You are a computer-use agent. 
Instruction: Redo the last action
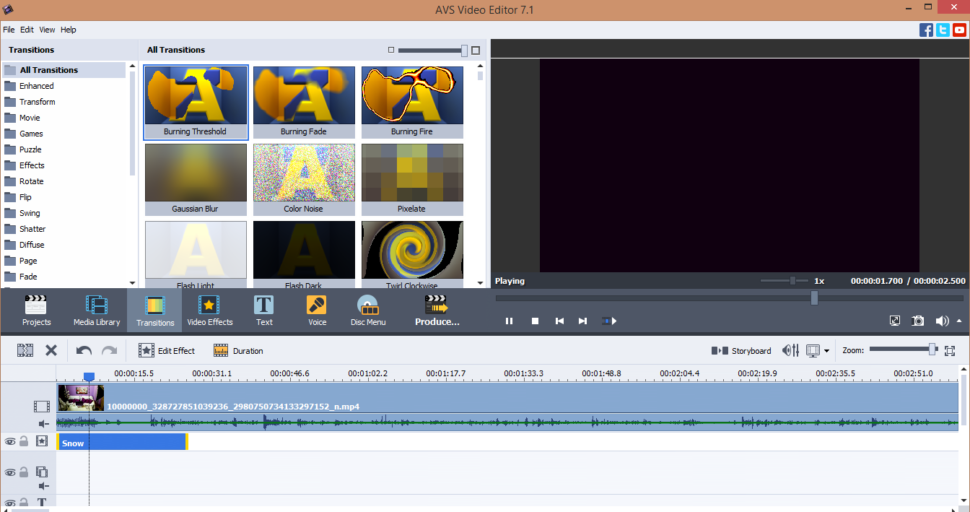(109, 351)
